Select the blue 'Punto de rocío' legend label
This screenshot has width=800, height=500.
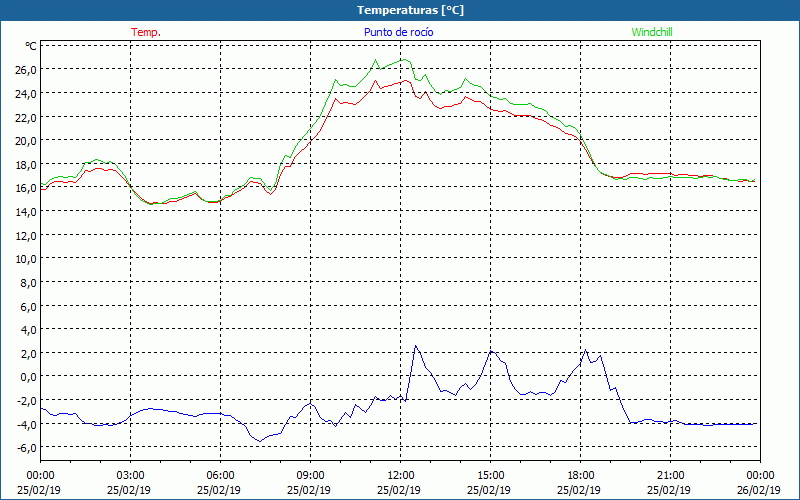click(398, 32)
